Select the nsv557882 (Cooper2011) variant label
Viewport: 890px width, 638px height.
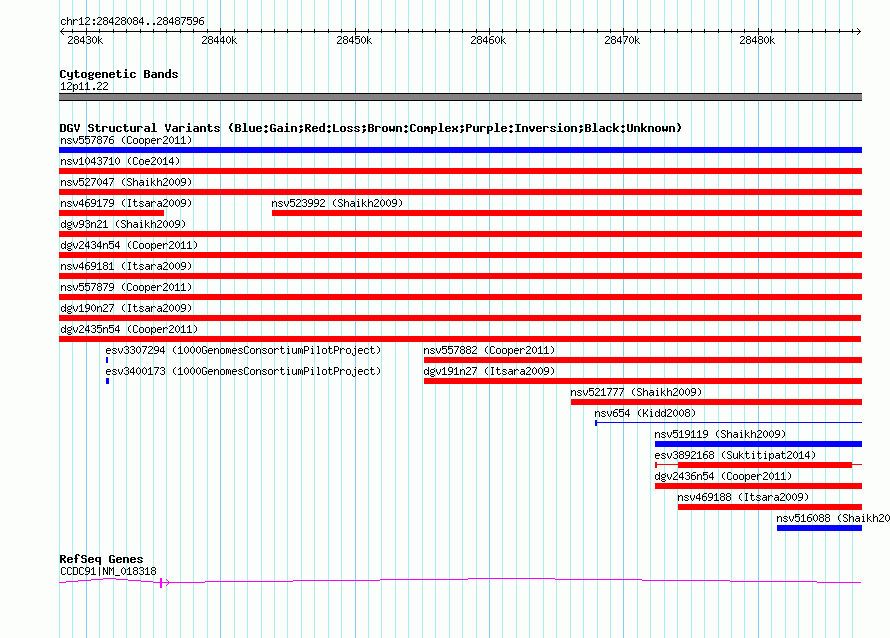(x=489, y=350)
